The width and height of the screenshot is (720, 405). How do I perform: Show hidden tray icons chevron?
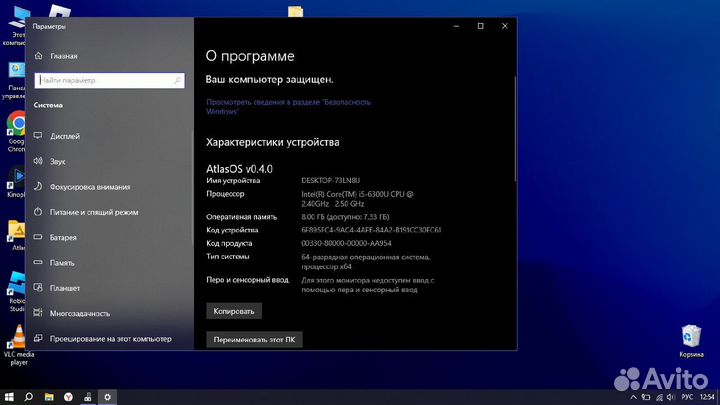(x=633, y=397)
